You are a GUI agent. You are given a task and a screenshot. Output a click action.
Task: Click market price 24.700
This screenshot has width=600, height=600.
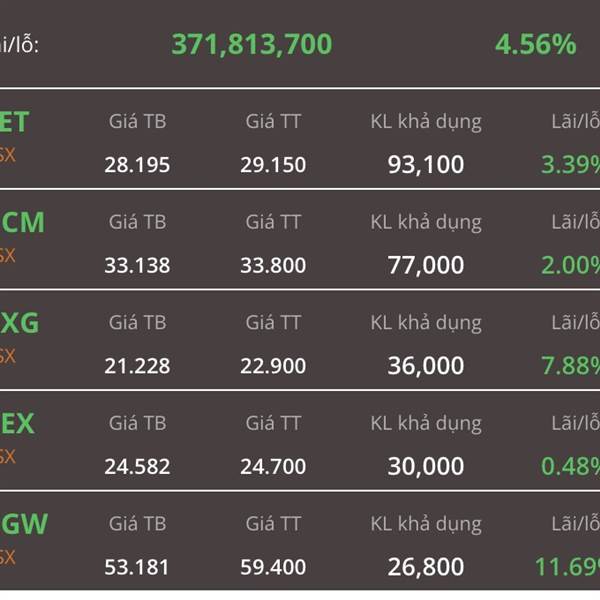click(x=273, y=466)
